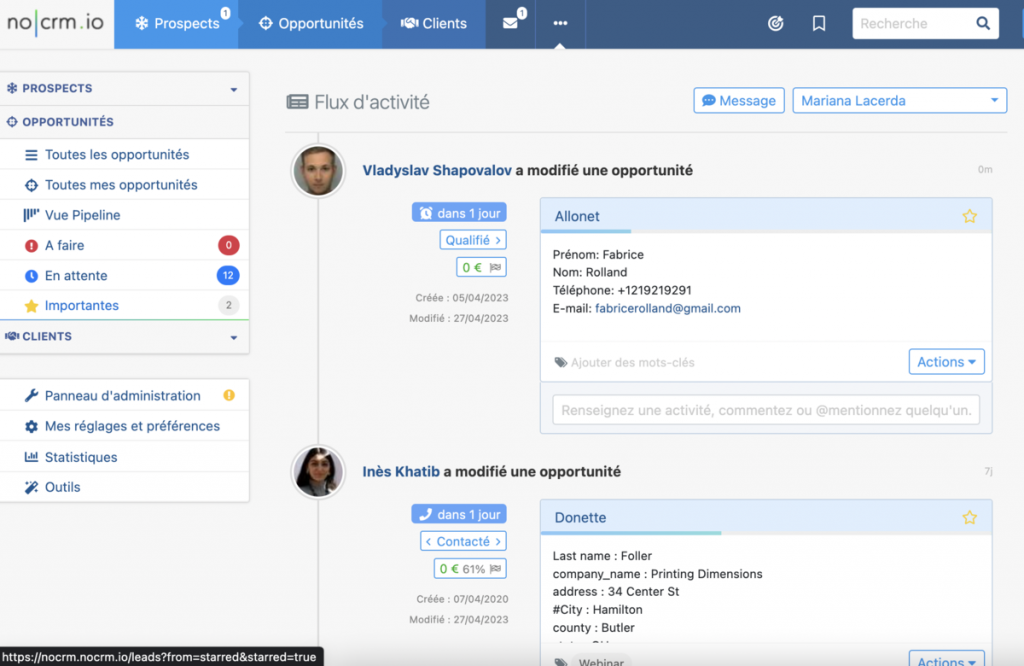Open the Actions dropdown on Allonet card
Image resolution: width=1024 pixels, height=666 pixels.
[946, 362]
